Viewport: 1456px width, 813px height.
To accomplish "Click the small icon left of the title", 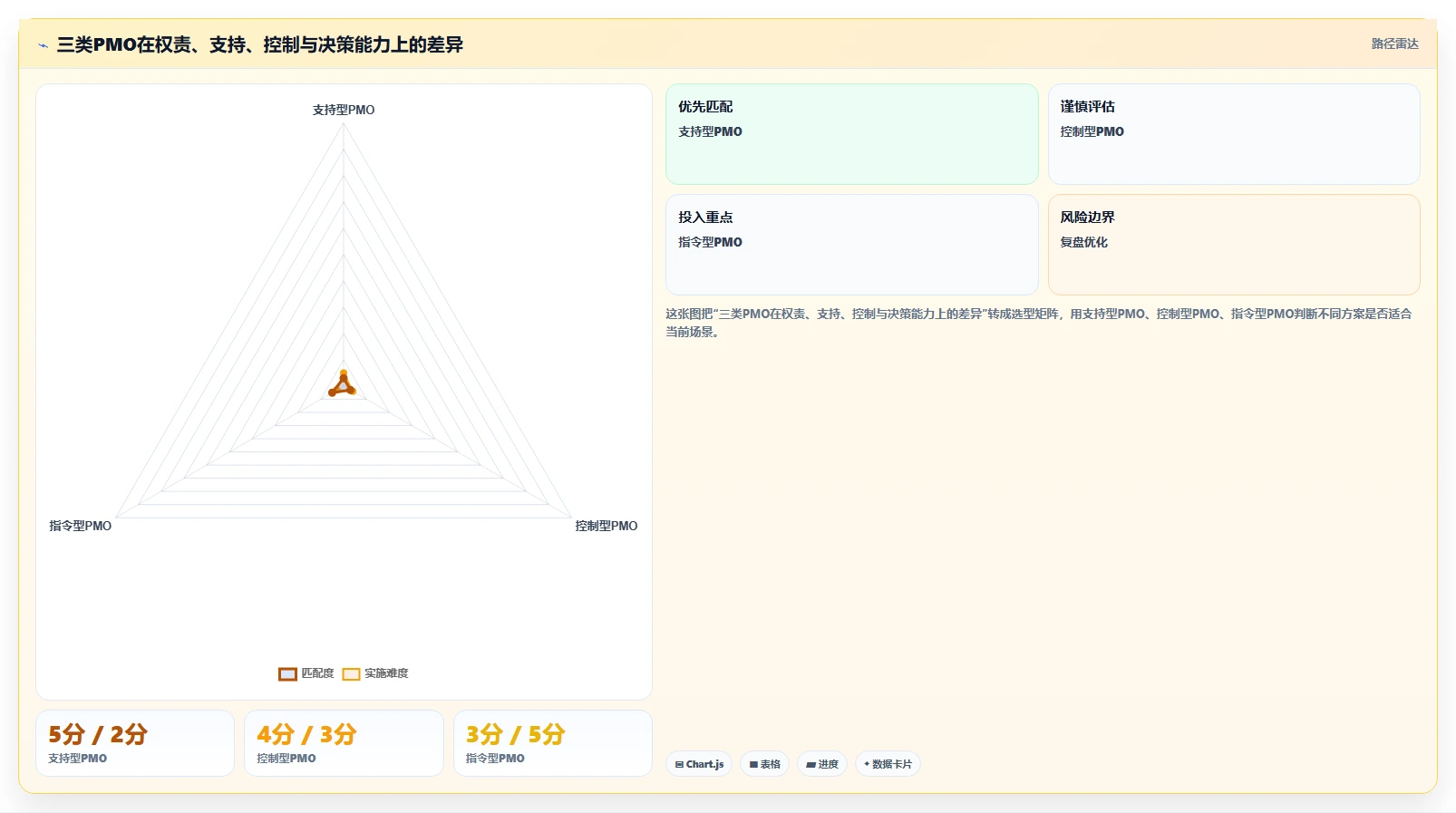I will pyautogui.click(x=43, y=45).
